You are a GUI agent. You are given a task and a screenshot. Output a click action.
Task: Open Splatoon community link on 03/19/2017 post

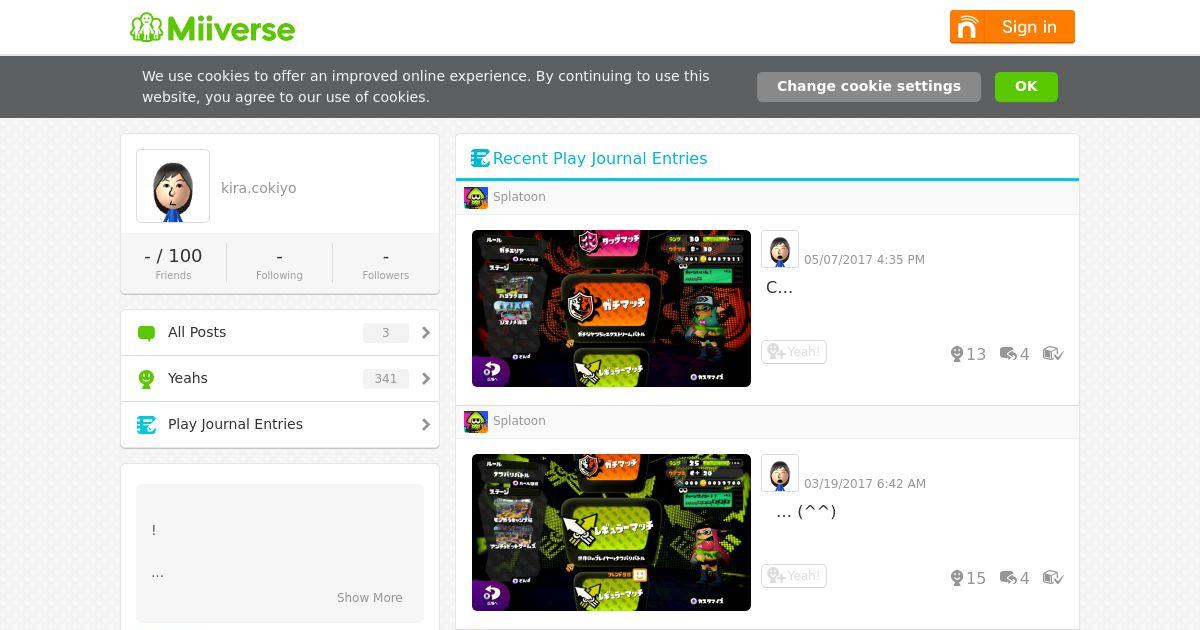coord(519,421)
